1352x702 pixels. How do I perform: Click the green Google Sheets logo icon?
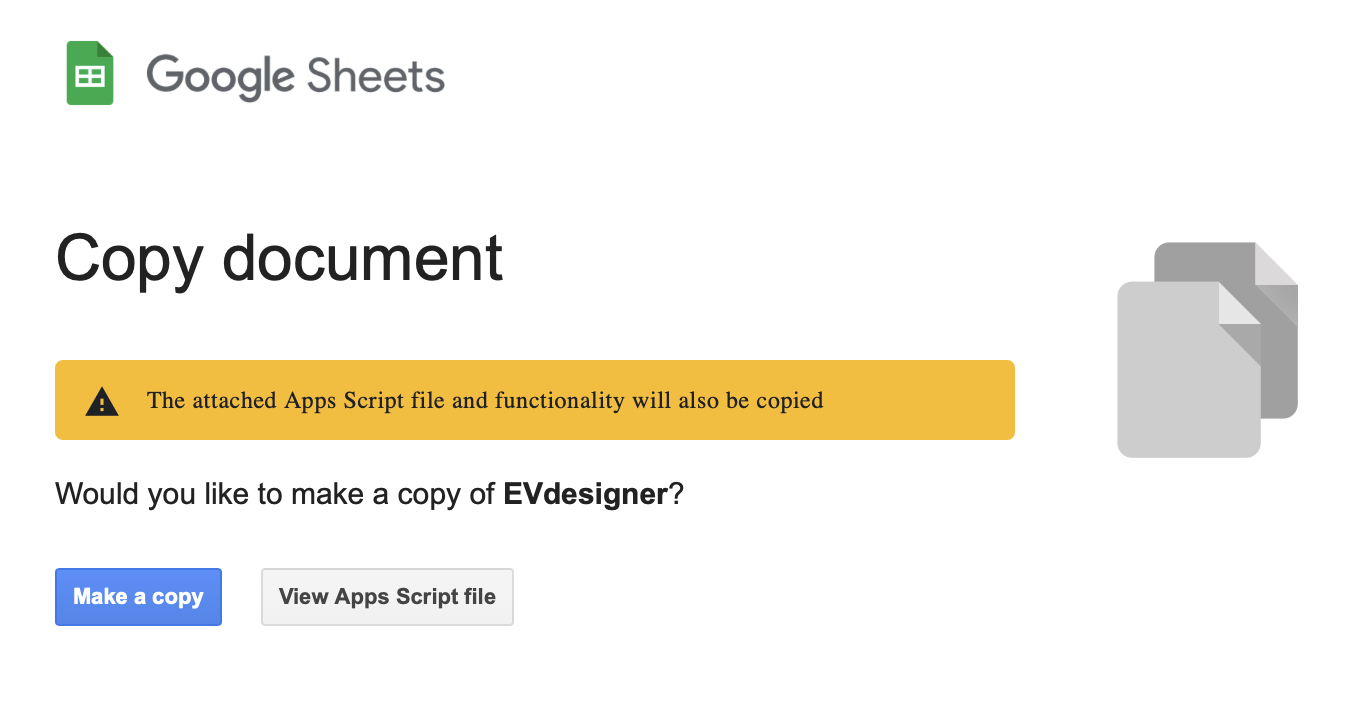click(x=90, y=73)
